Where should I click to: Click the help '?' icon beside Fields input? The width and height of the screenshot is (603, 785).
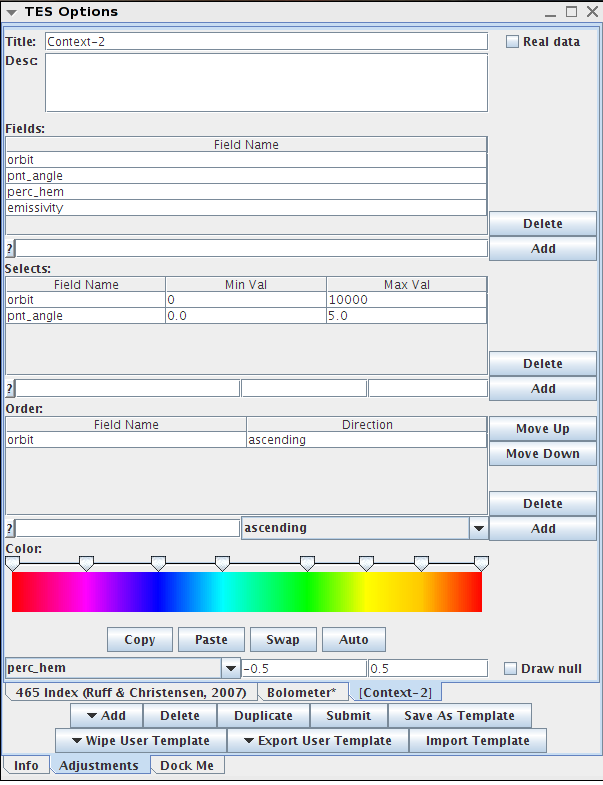[x=10, y=249]
